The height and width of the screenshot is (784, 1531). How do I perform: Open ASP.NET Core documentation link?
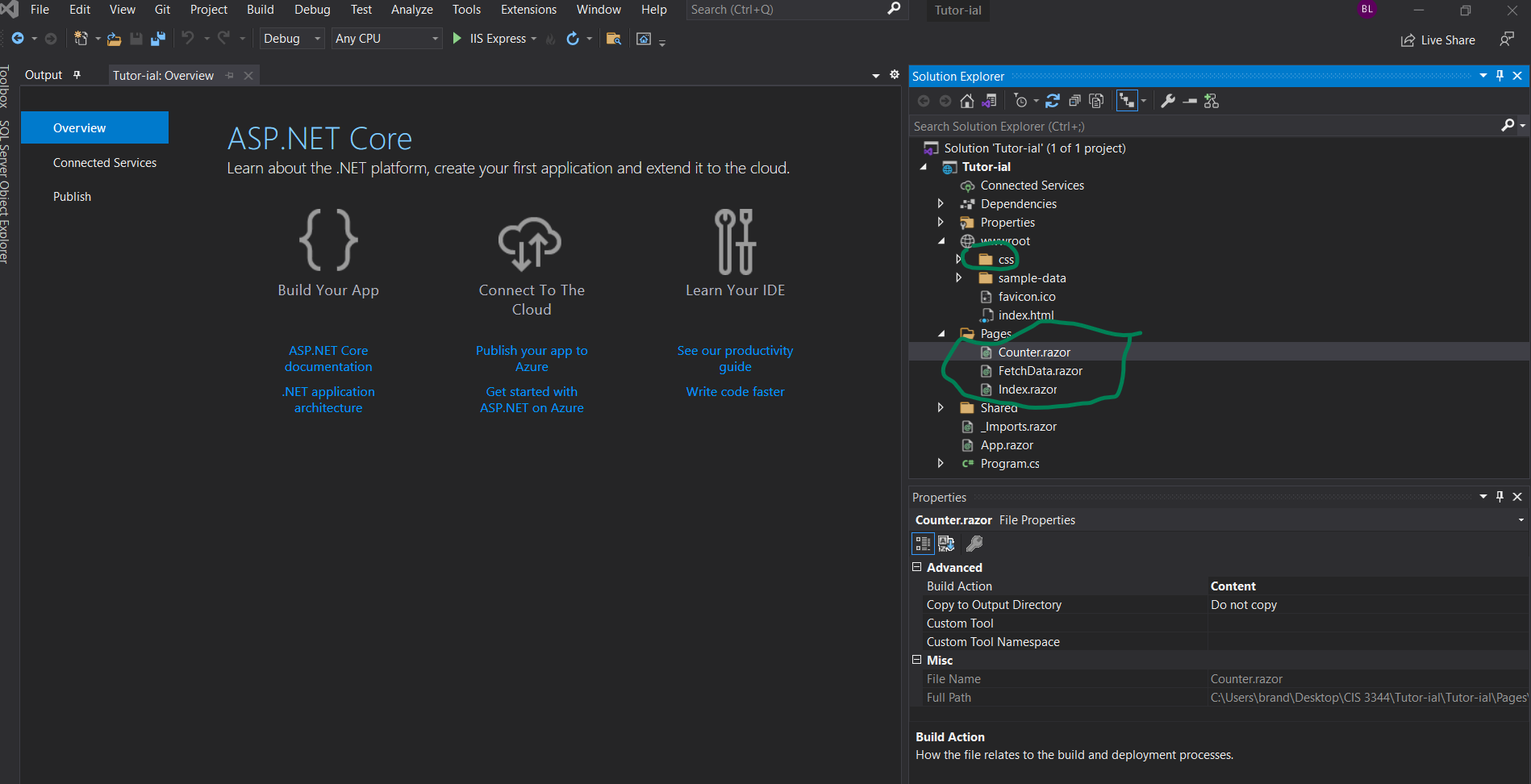(x=328, y=359)
